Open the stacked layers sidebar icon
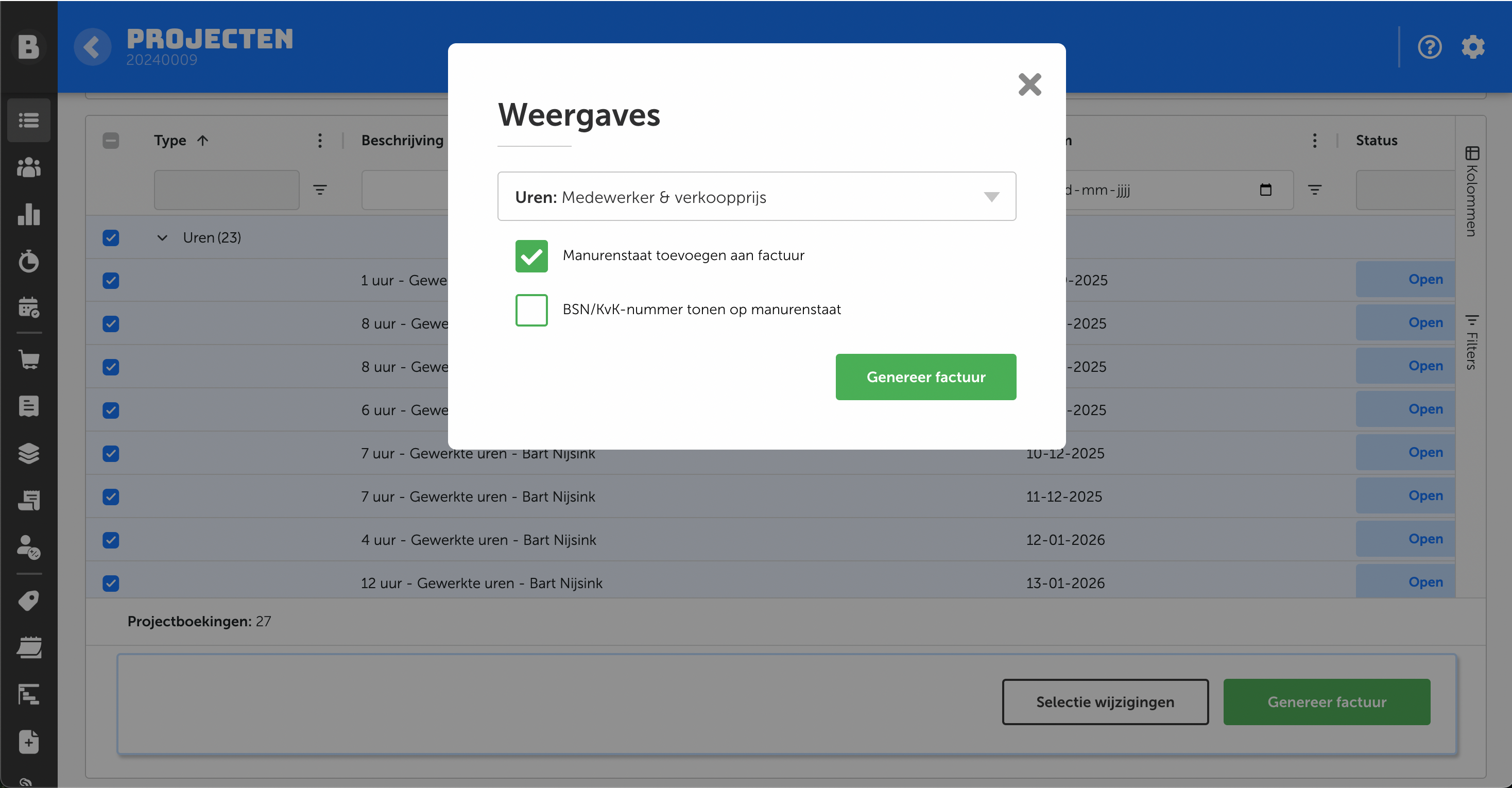The image size is (1512, 788). 29,453
